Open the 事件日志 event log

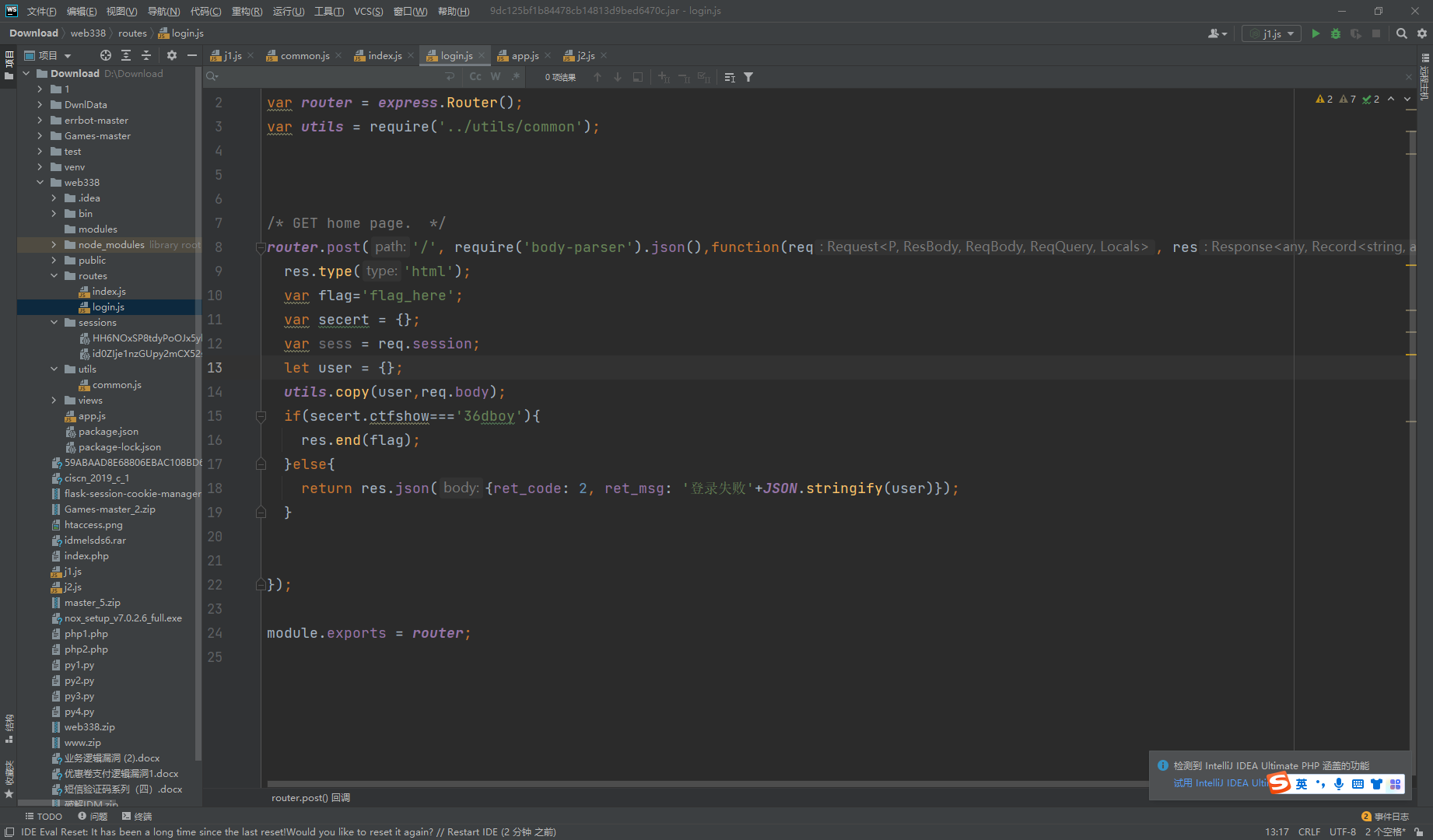(1386, 817)
